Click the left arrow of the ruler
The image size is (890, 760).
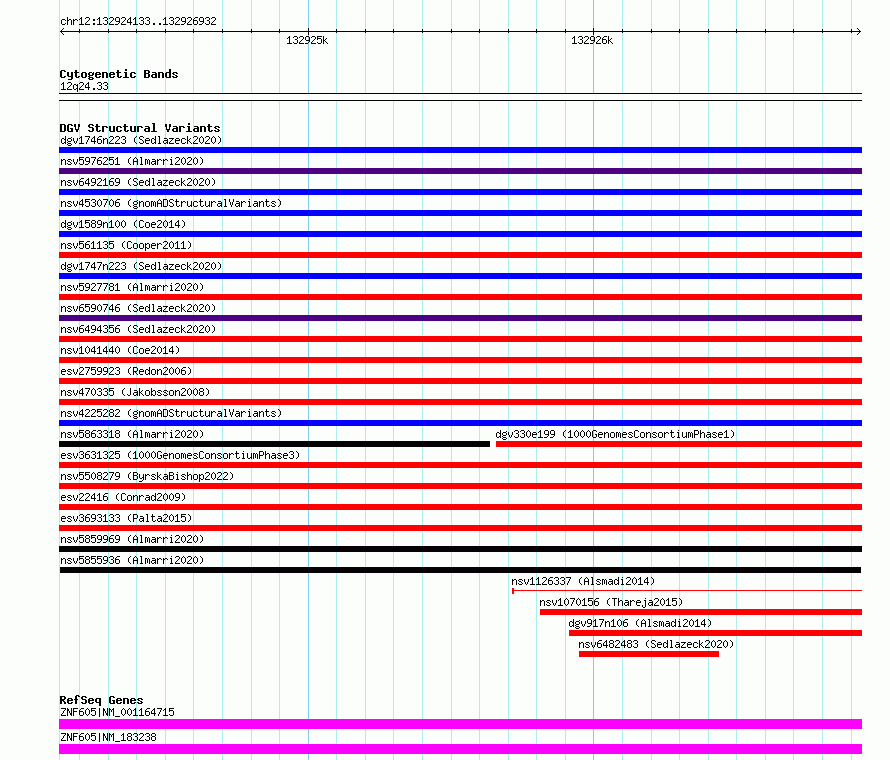tap(62, 32)
